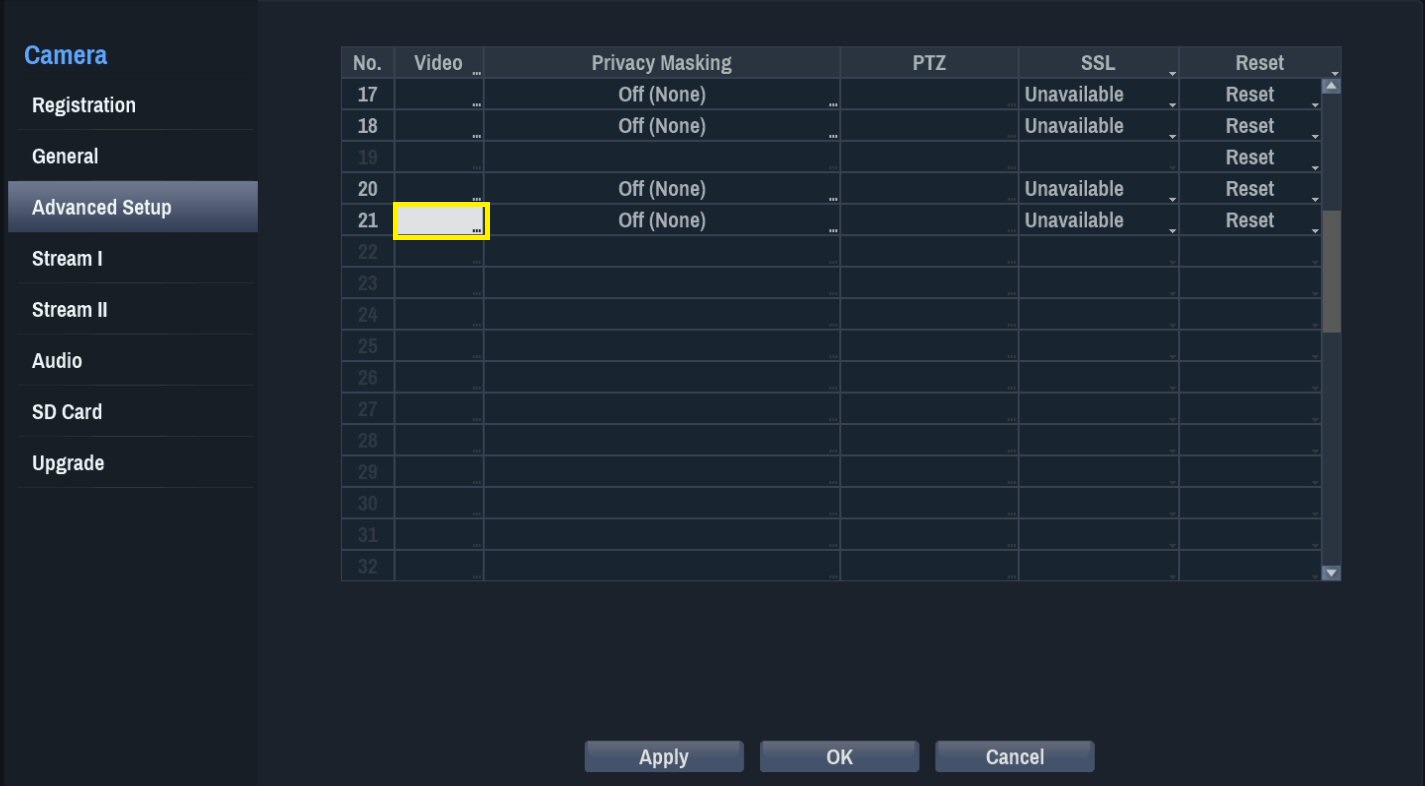Click the Cancel button
The image size is (1425, 786).
point(1015,757)
